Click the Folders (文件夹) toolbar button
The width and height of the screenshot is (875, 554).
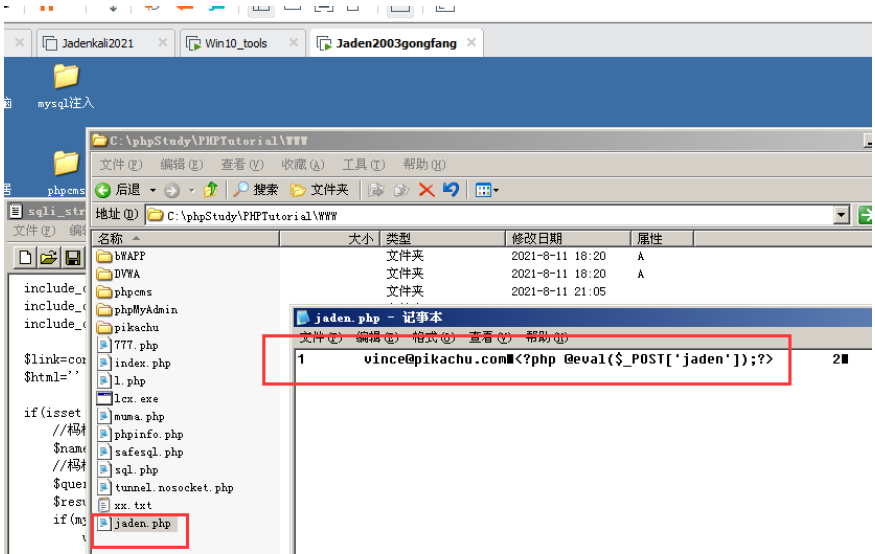pos(319,190)
